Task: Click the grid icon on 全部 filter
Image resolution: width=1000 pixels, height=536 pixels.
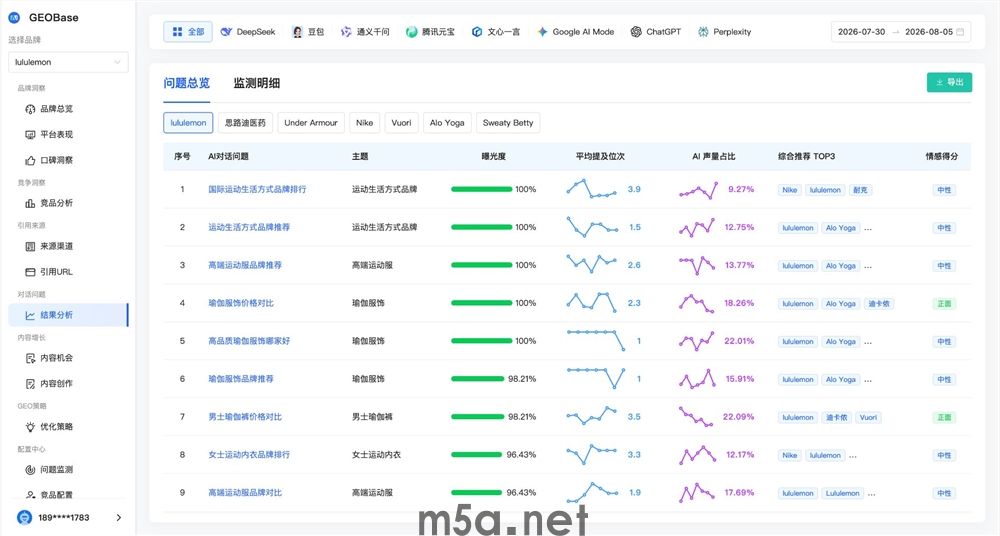Action: (177, 32)
